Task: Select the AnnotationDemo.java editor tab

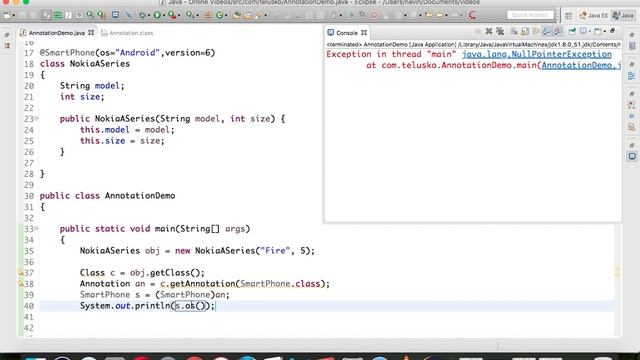Action: [x=56, y=33]
